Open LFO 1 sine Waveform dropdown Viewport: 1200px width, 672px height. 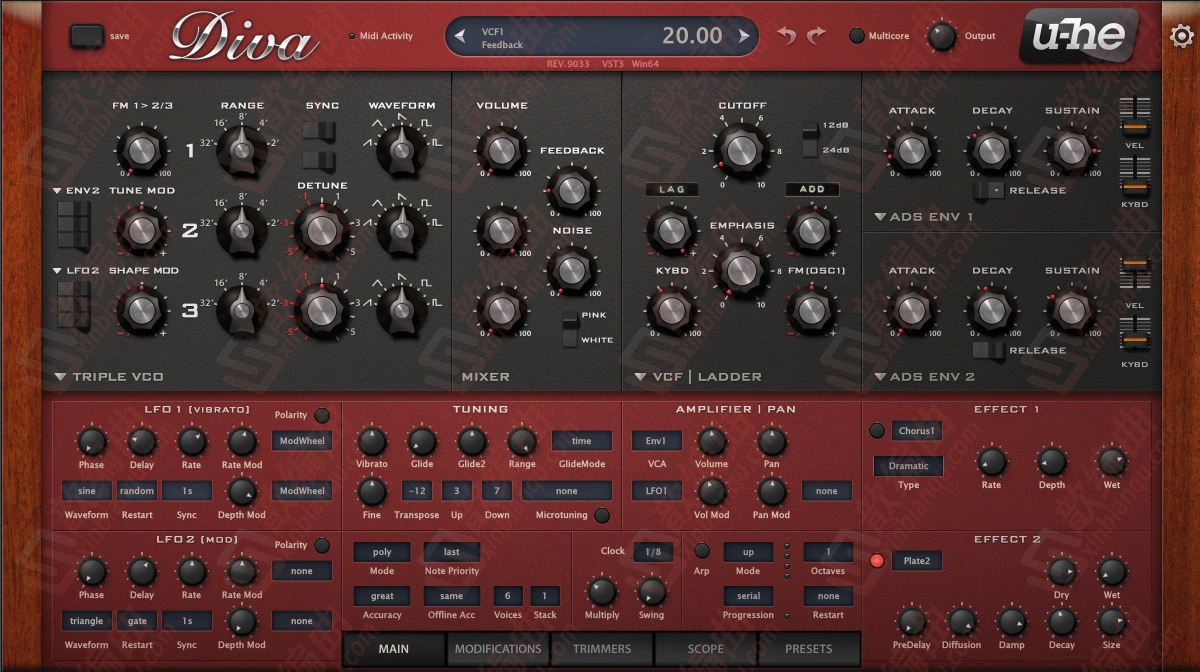click(x=87, y=491)
